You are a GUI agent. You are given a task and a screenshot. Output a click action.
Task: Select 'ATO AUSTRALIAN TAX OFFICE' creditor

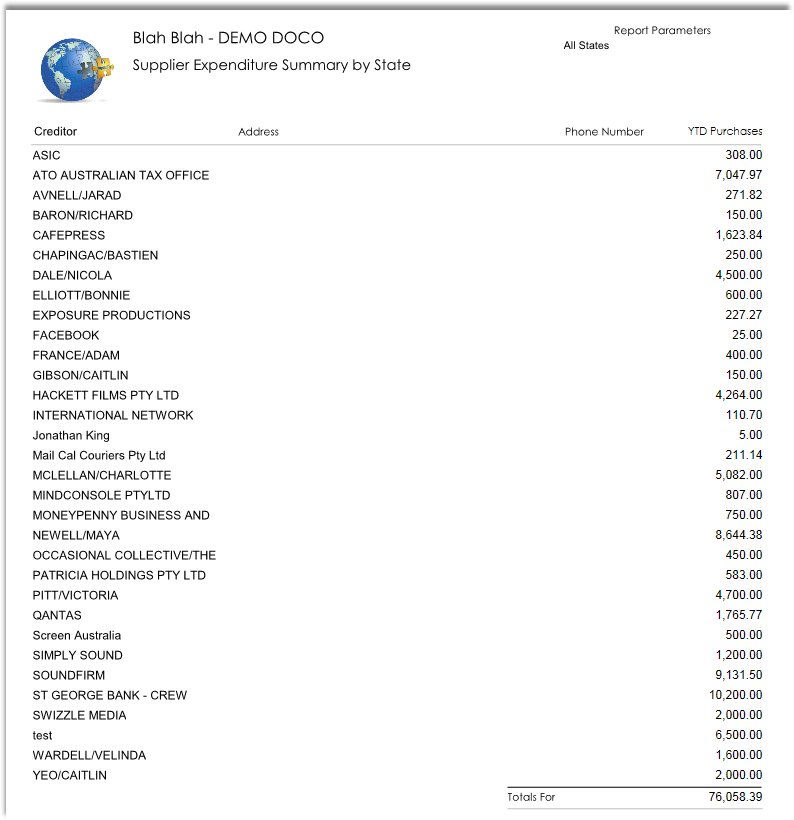coord(121,175)
